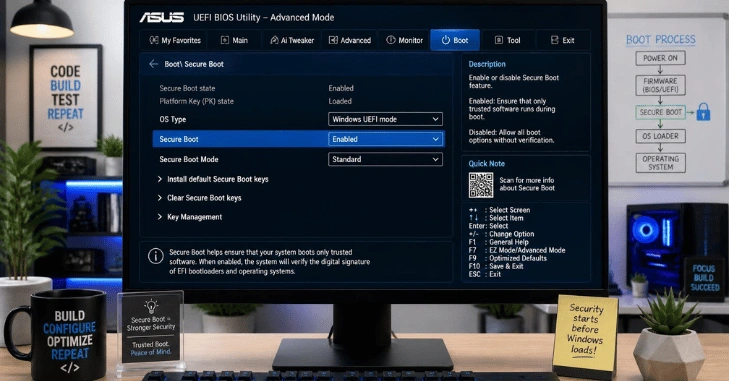Screen dimensions: 729x381
Task: Expand Clear Secure Boot keys
Action: (x=199, y=198)
